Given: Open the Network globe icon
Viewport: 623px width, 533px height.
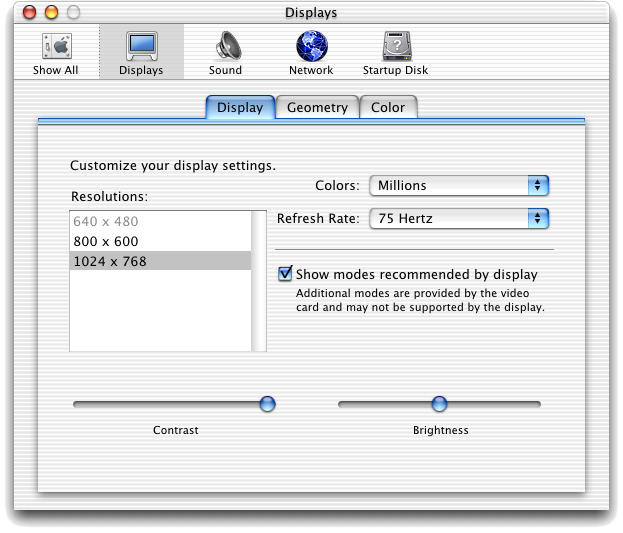Looking at the screenshot, I should (x=312, y=46).
